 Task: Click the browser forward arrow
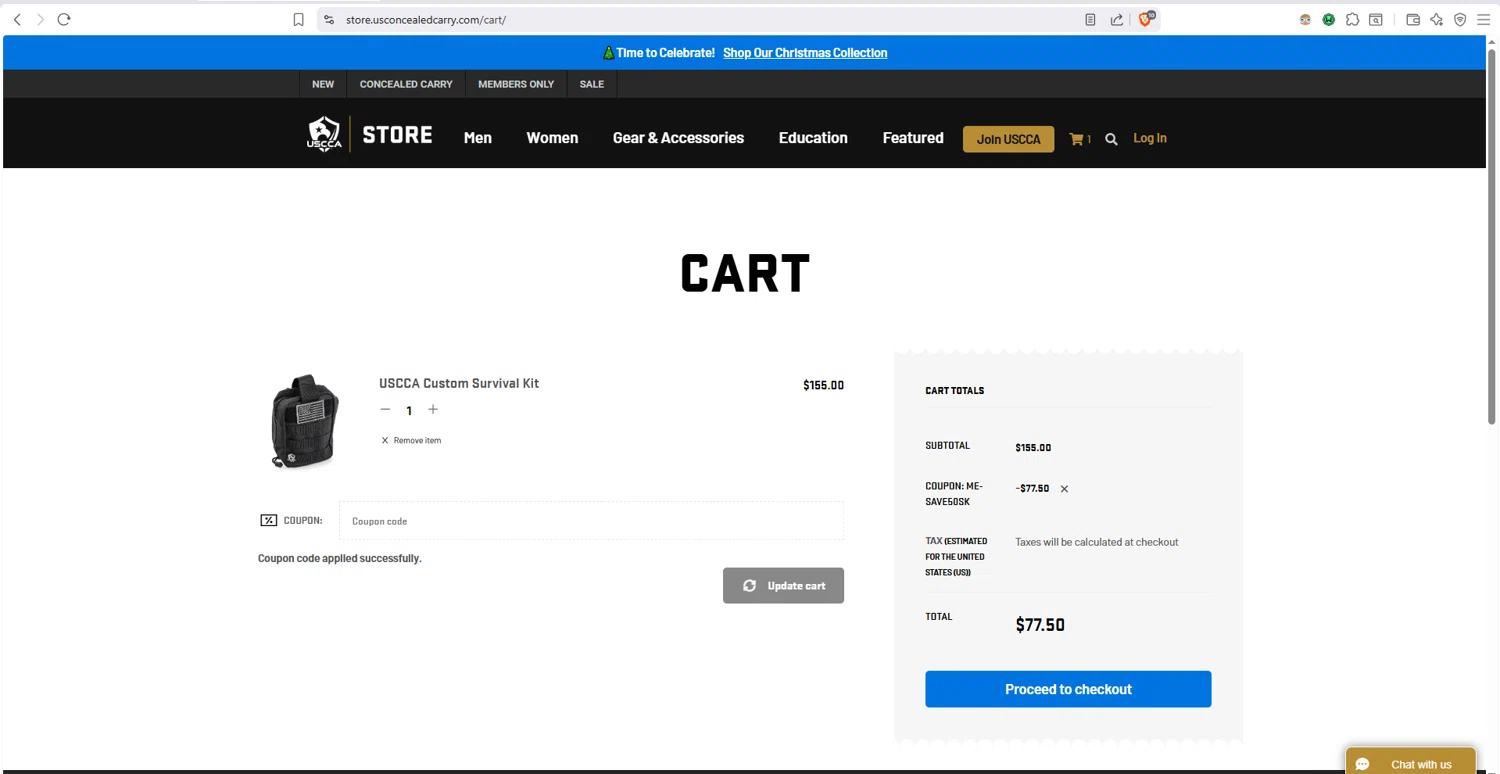point(41,19)
